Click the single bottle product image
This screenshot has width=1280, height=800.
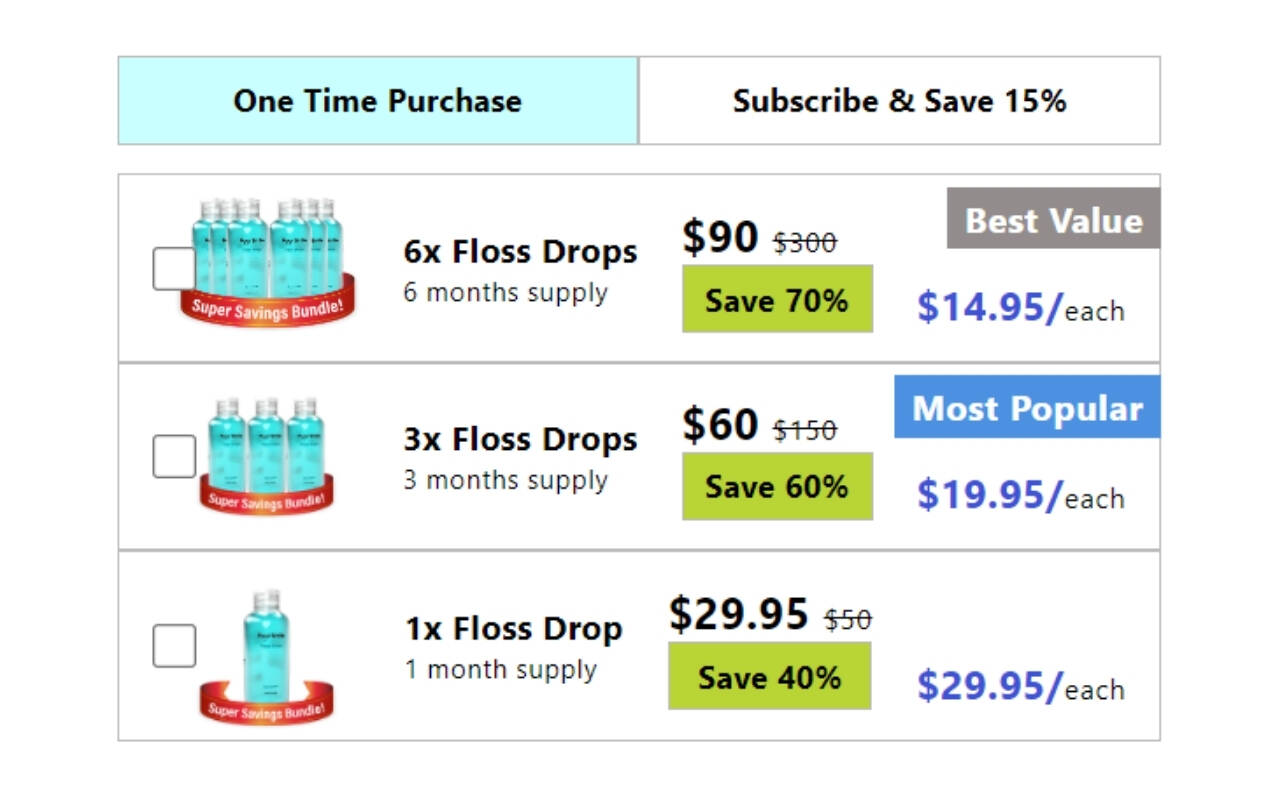pyautogui.click(x=267, y=655)
